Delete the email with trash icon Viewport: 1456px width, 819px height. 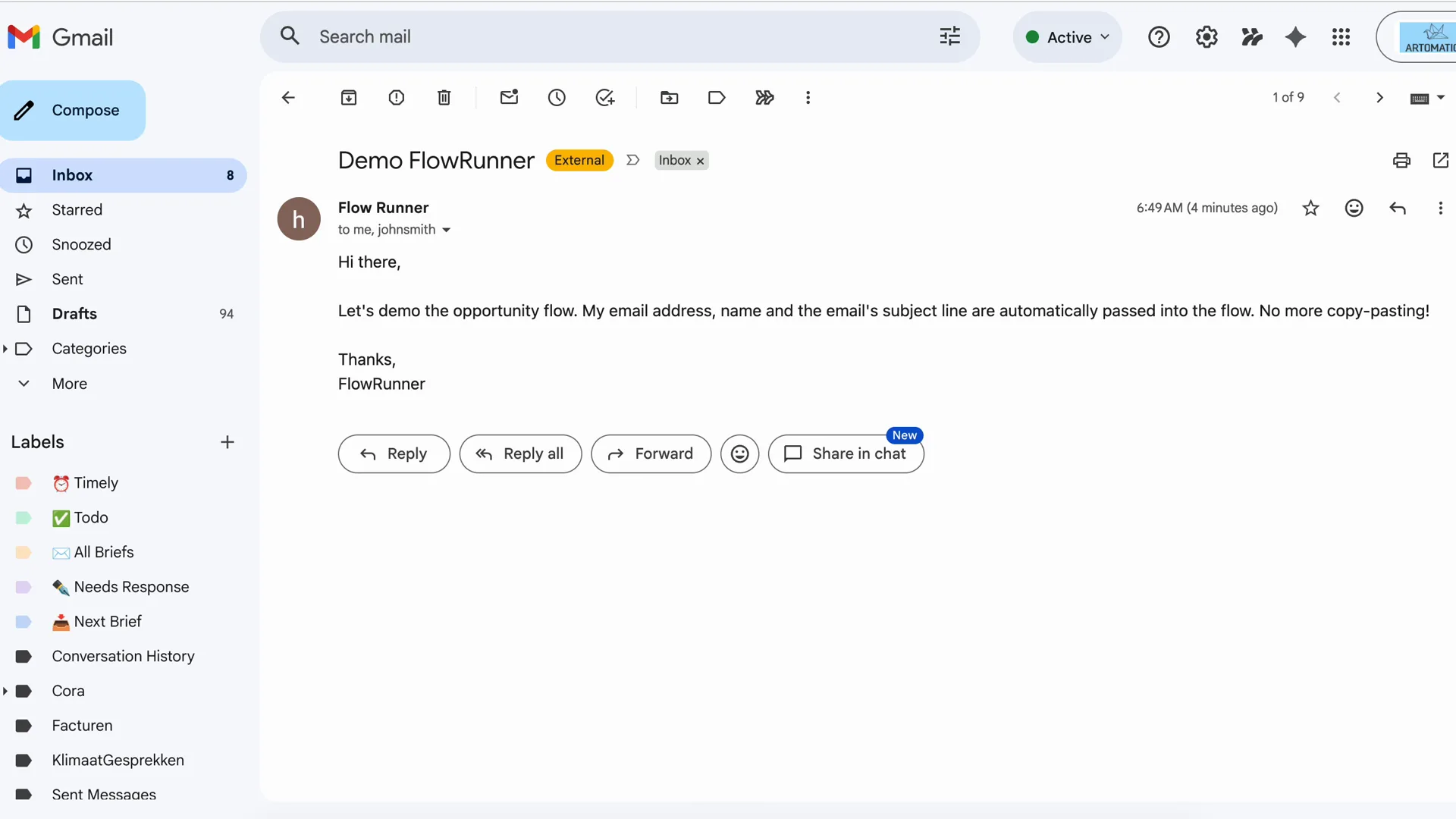(x=444, y=98)
